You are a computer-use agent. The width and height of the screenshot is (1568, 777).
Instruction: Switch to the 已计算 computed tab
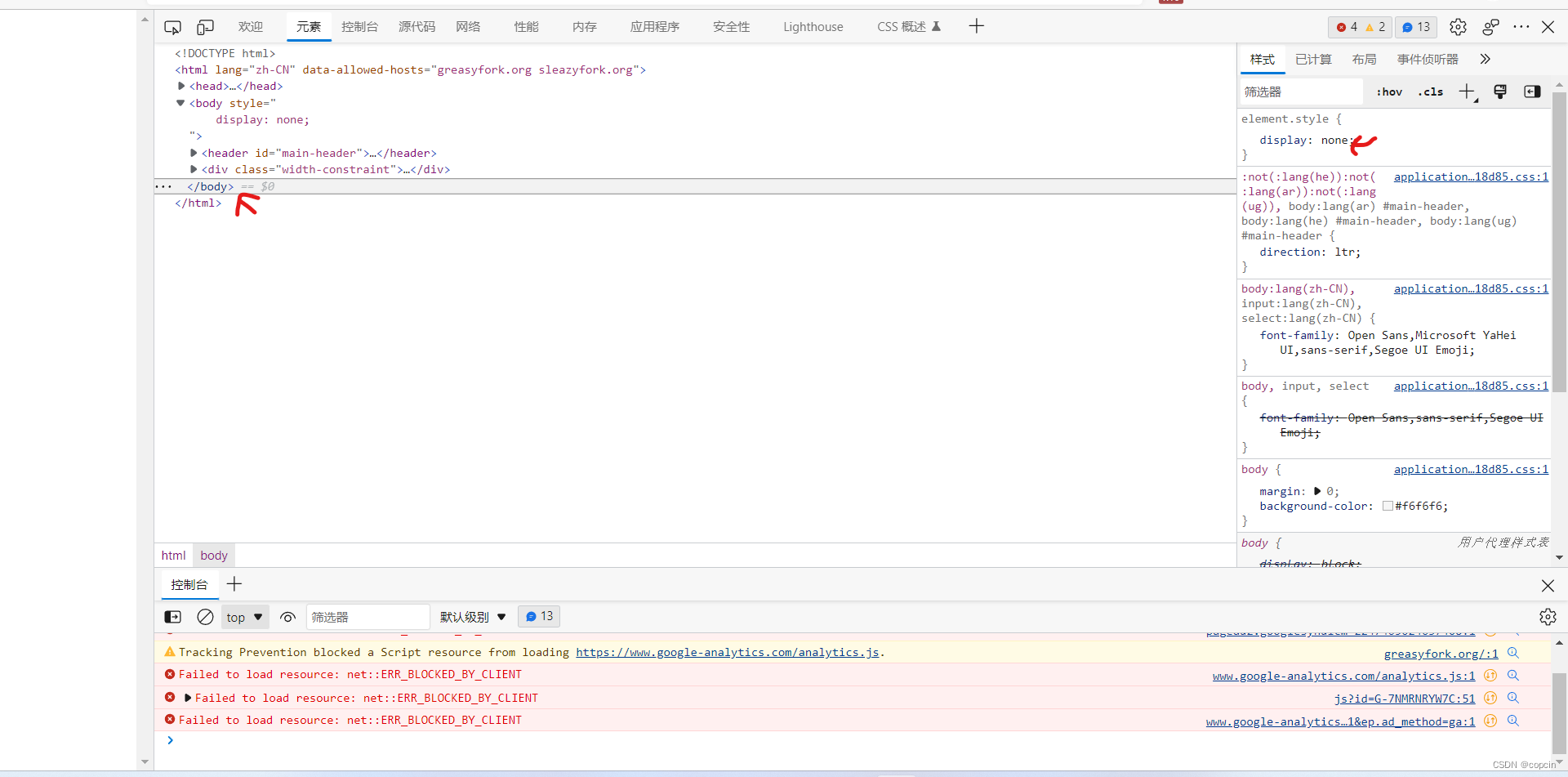tap(1313, 60)
